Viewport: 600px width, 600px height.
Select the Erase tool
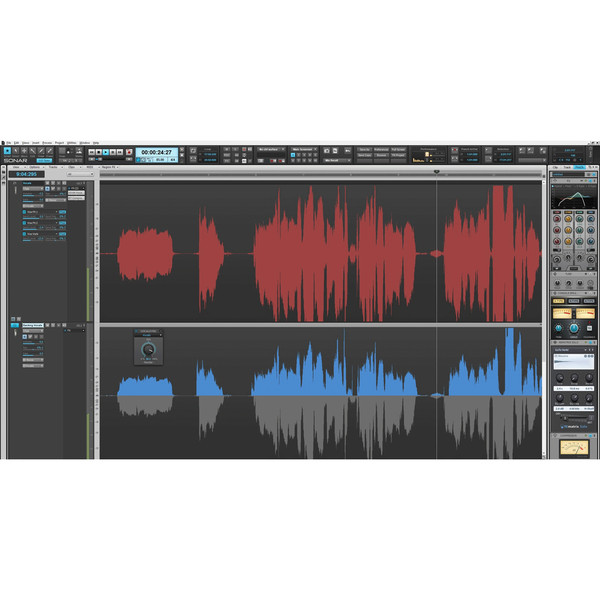coord(49,151)
